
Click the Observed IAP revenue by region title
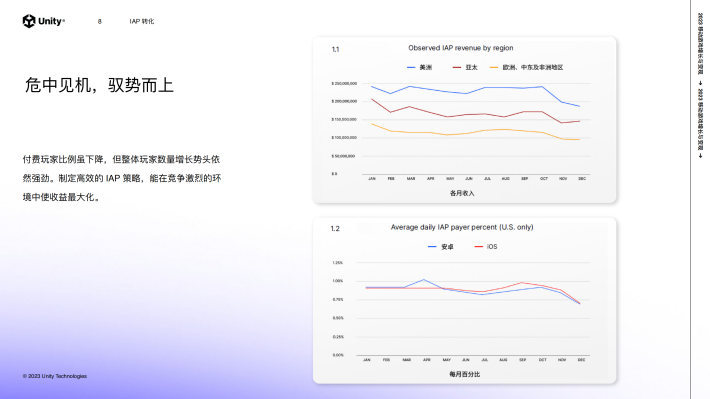(x=461, y=48)
